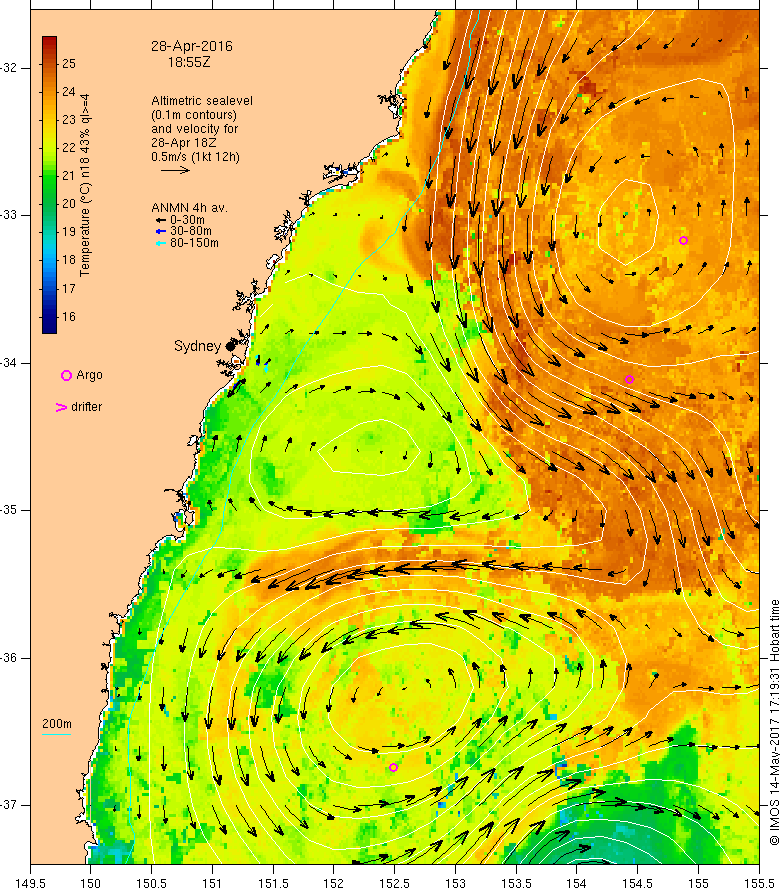
Task: Click the -34 latitude label
Action: click(9, 363)
